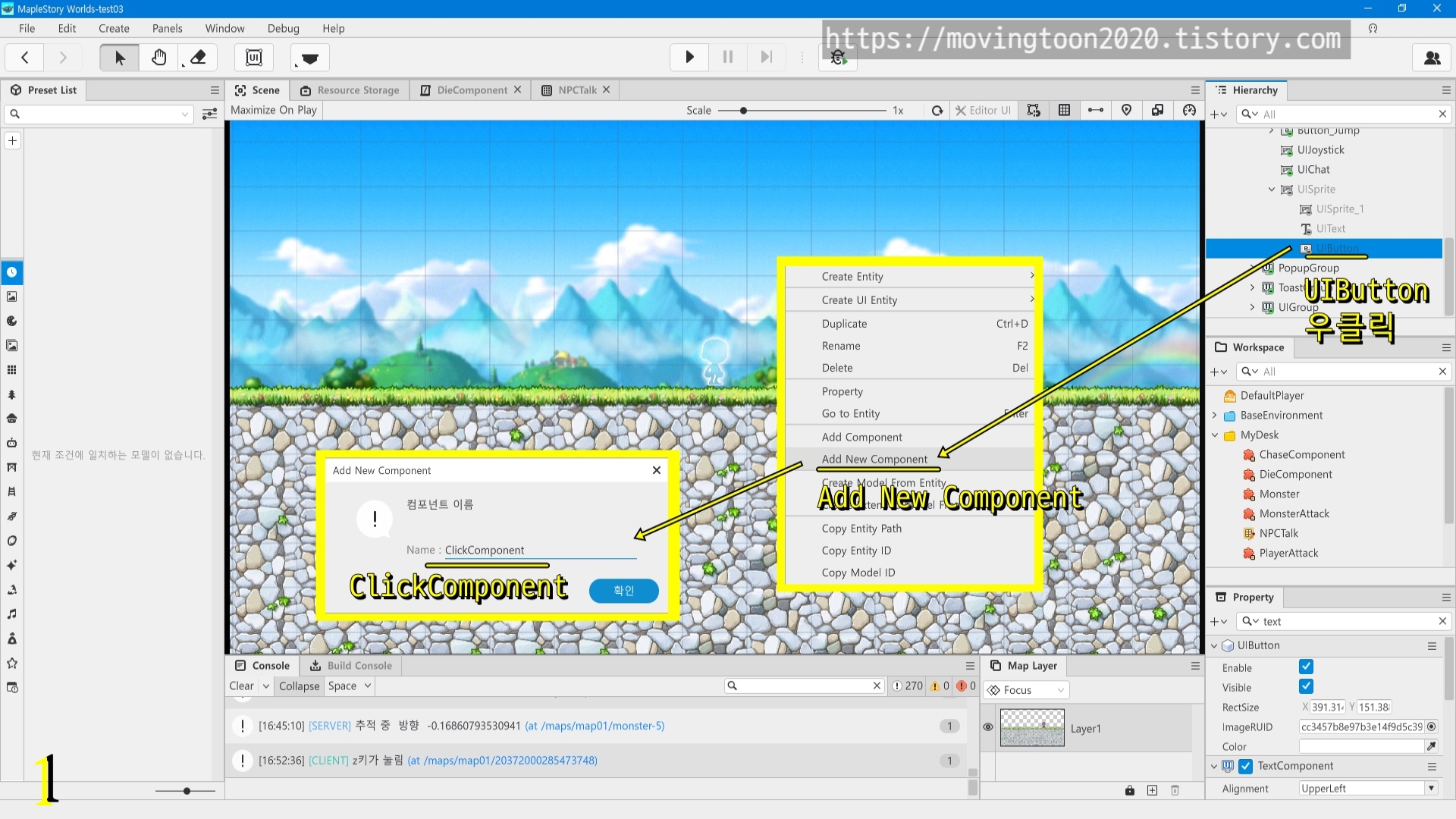Toggle the Enable checkbox
This screenshot has width=1456, height=819.
1306,667
